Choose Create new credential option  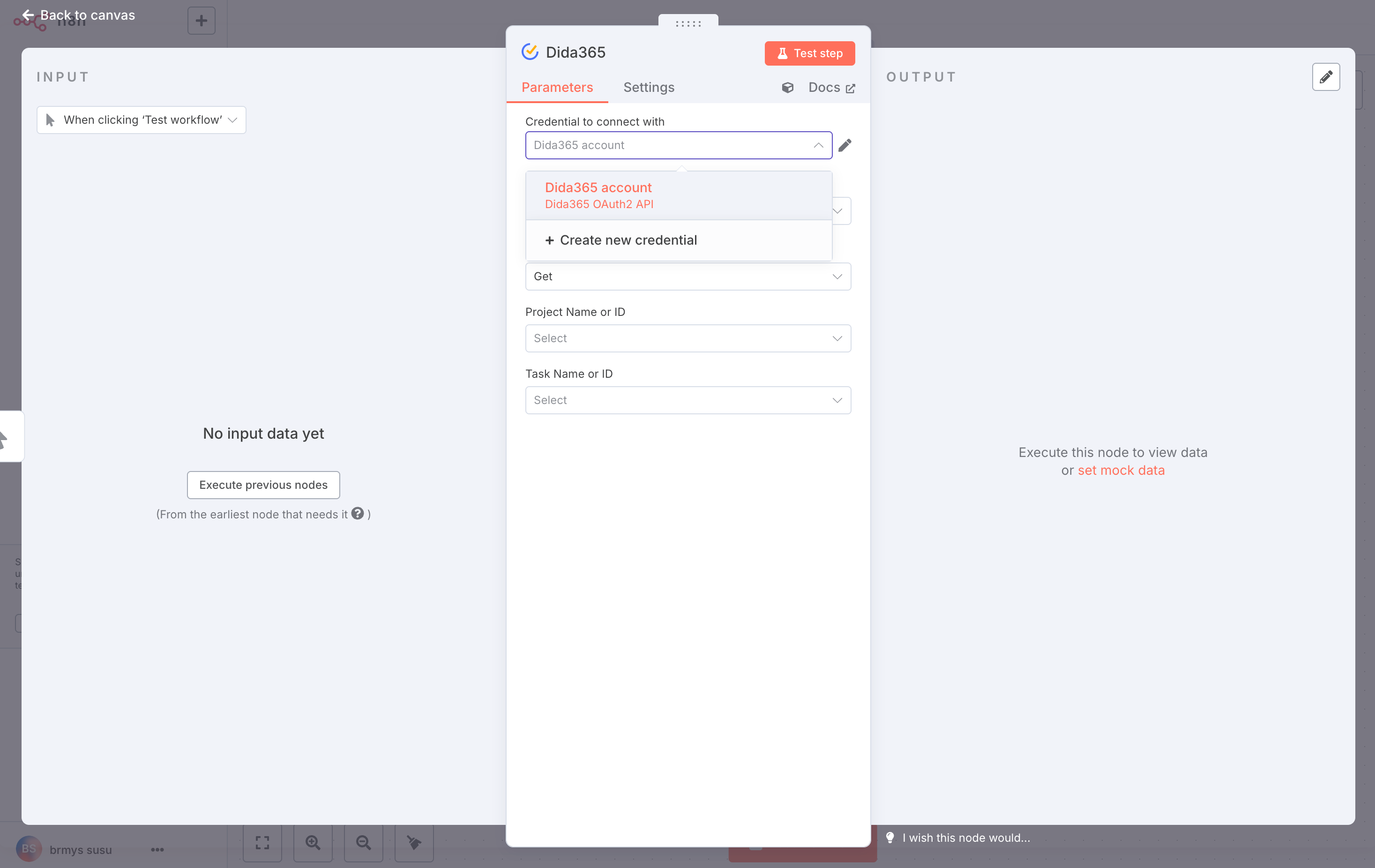pos(621,240)
